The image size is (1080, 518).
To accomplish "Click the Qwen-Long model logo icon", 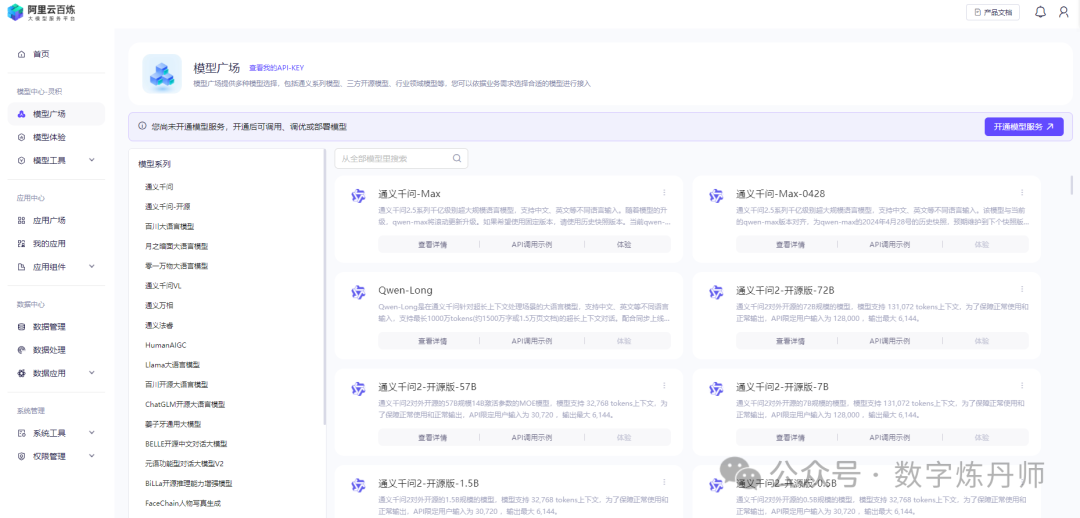I will point(358,292).
